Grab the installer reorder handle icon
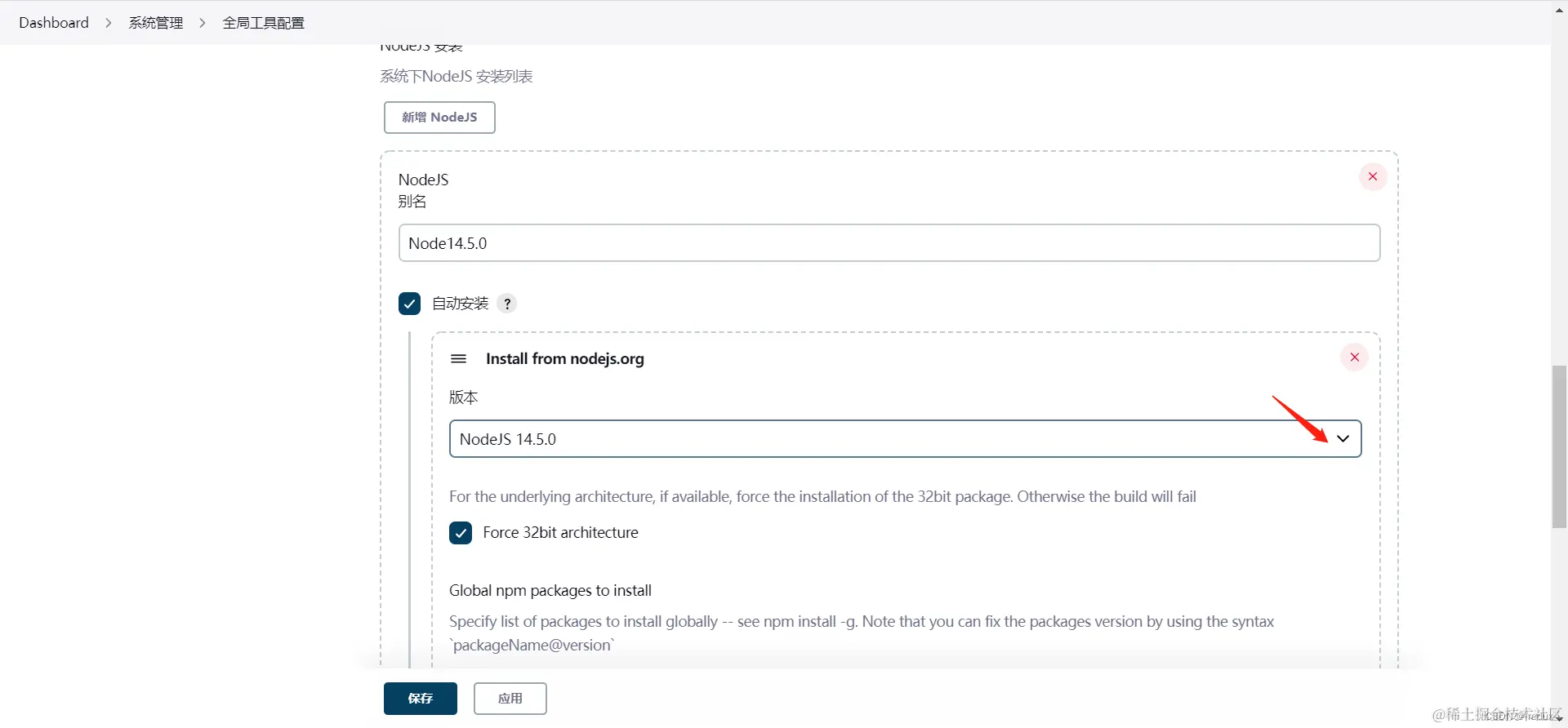1568x728 pixels. pyautogui.click(x=458, y=359)
